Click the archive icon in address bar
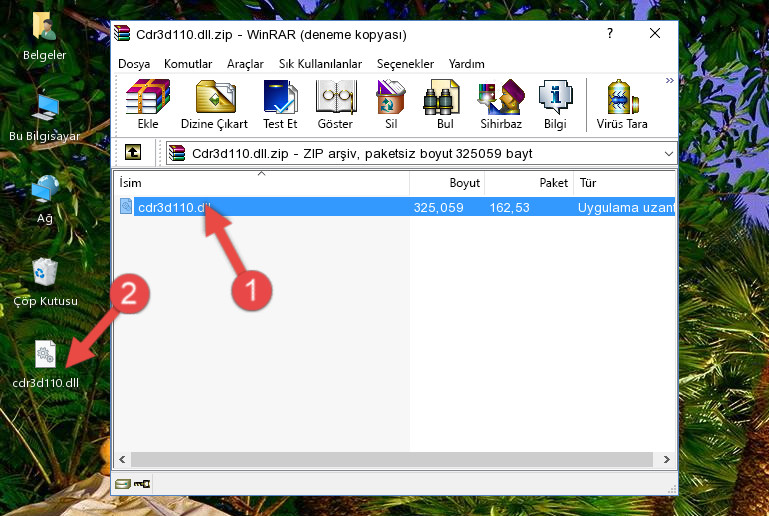The width and height of the screenshot is (769, 516). 177,154
